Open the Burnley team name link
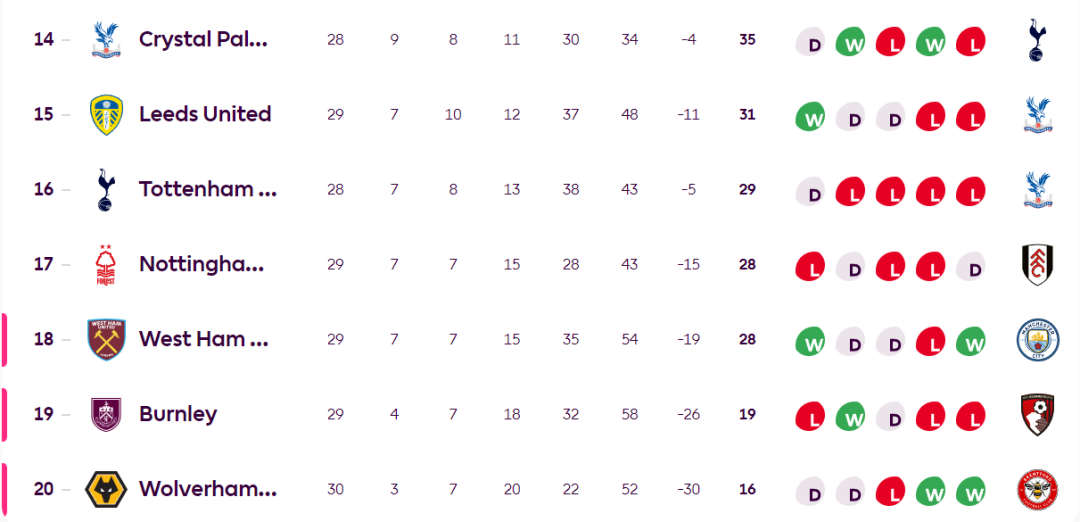 coord(178,414)
